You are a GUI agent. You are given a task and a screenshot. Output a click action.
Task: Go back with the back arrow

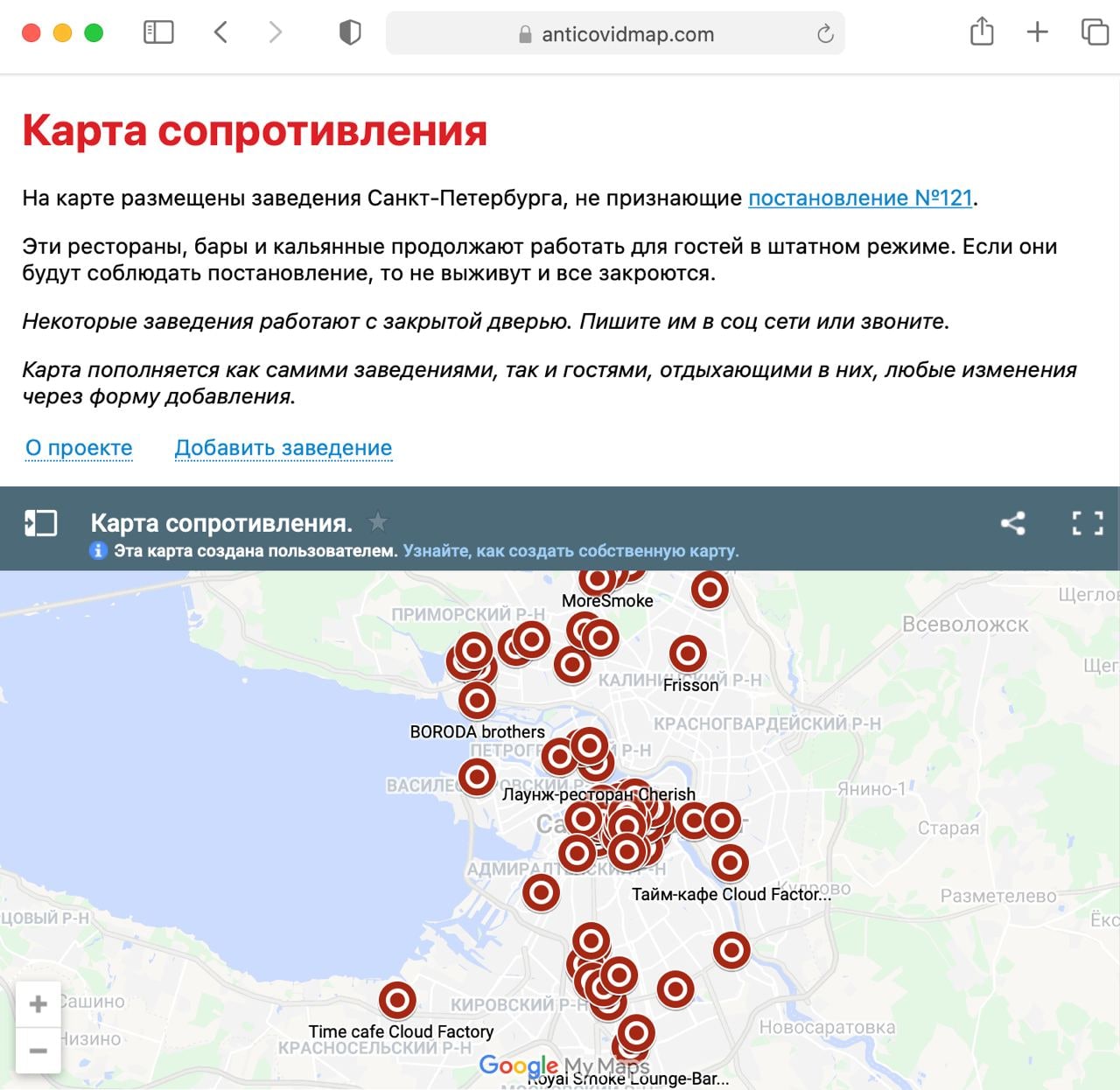click(220, 33)
